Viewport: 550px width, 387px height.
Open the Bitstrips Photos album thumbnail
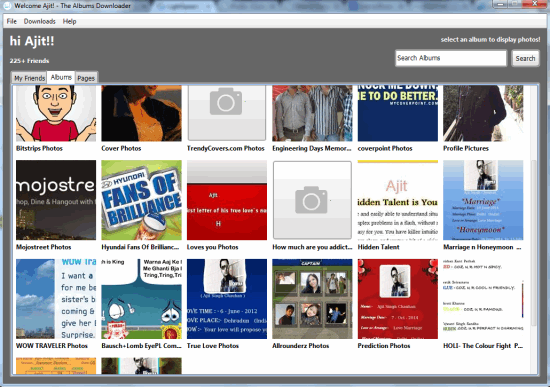click(x=56, y=113)
